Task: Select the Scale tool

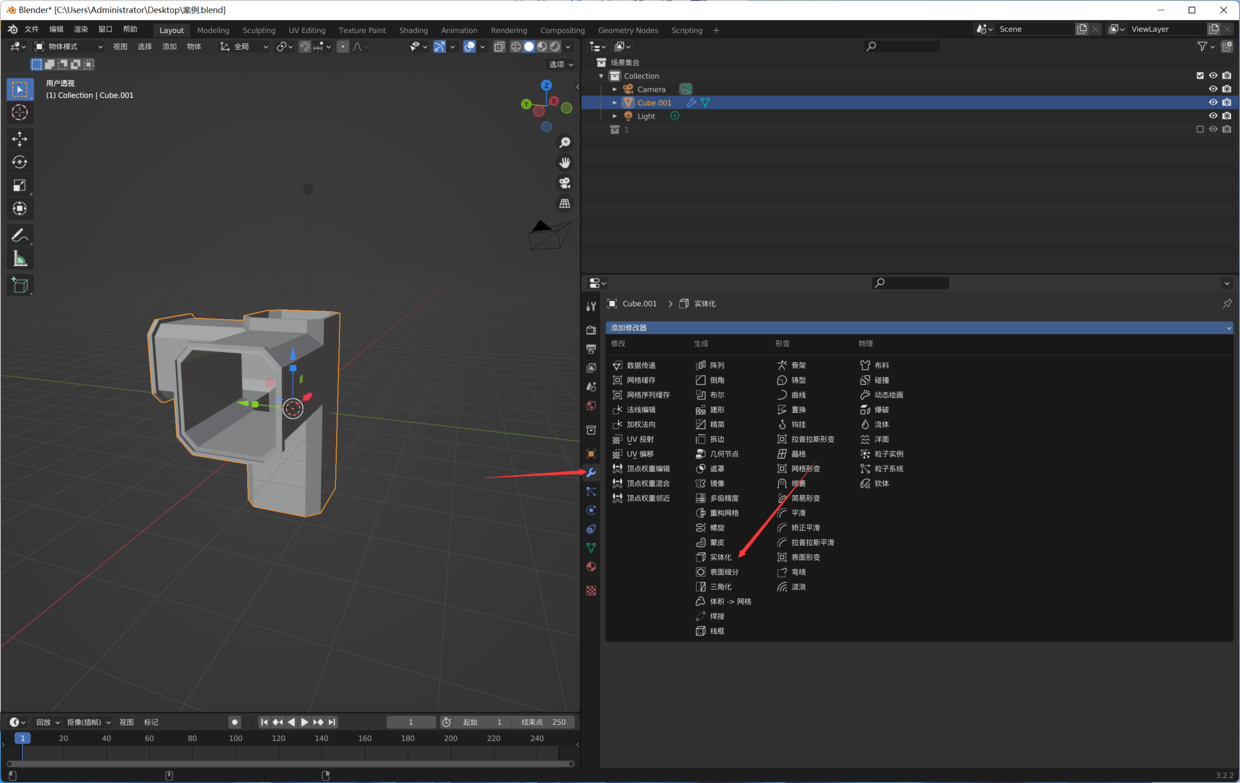Action: [x=19, y=185]
